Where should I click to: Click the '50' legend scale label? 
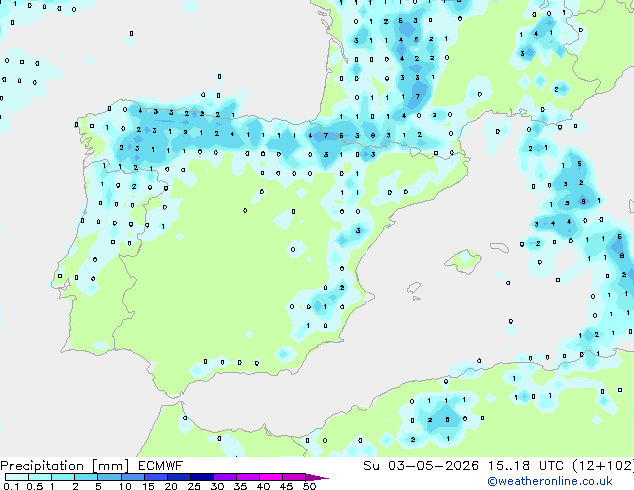[x=309, y=486]
